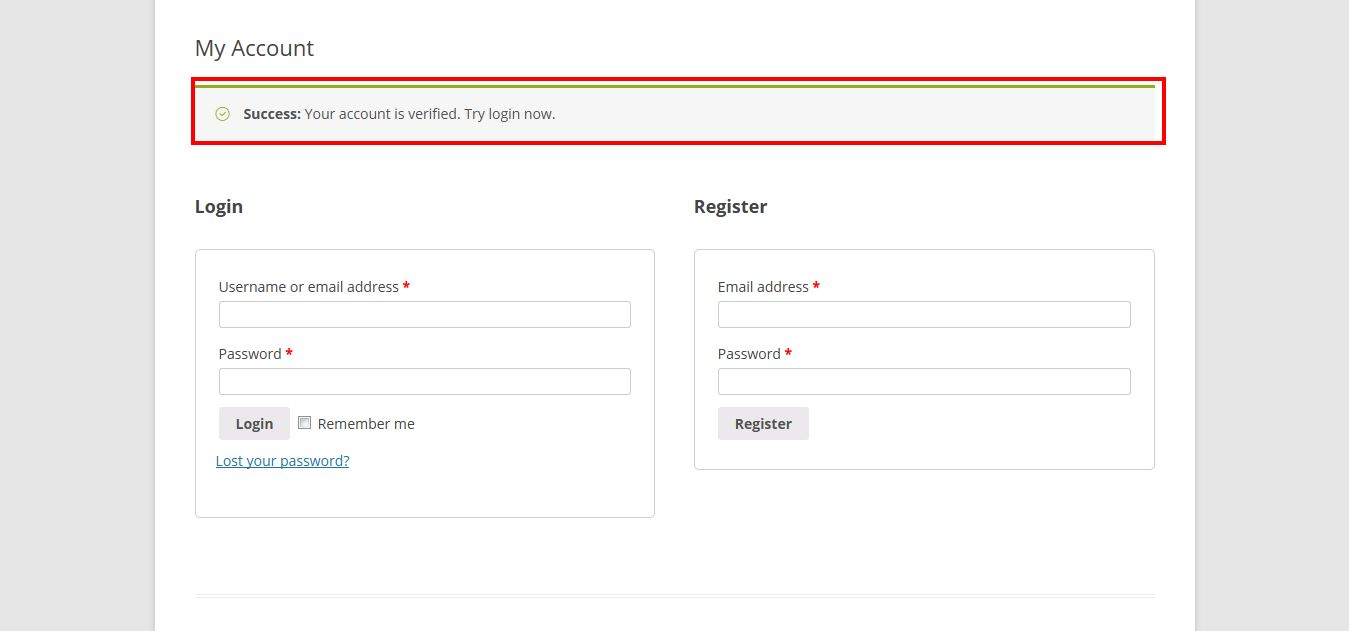1349x631 pixels.
Task: Open the Lost your password link
Action: (282, 461)
